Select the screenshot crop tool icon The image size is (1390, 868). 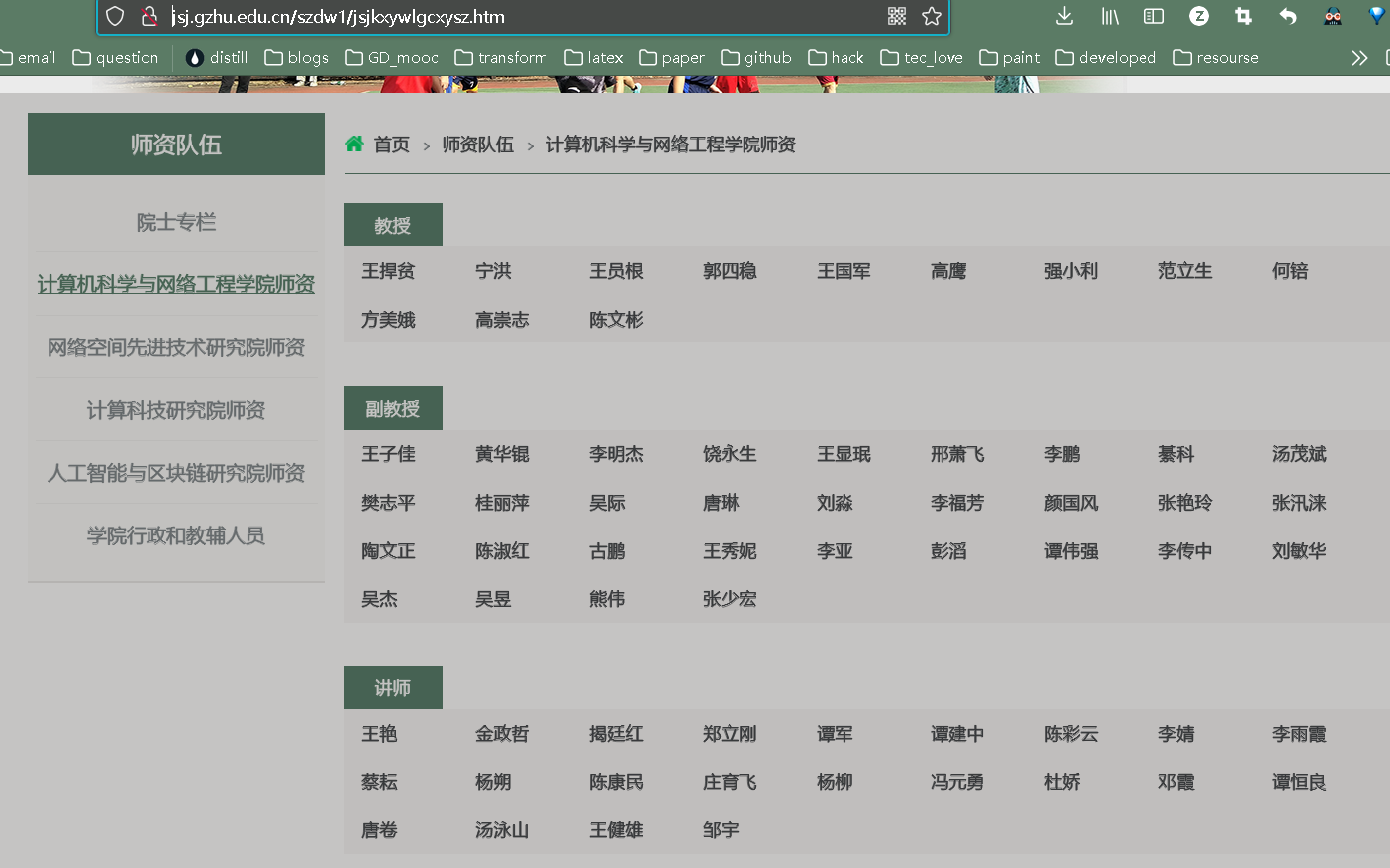click(1243, 16)
